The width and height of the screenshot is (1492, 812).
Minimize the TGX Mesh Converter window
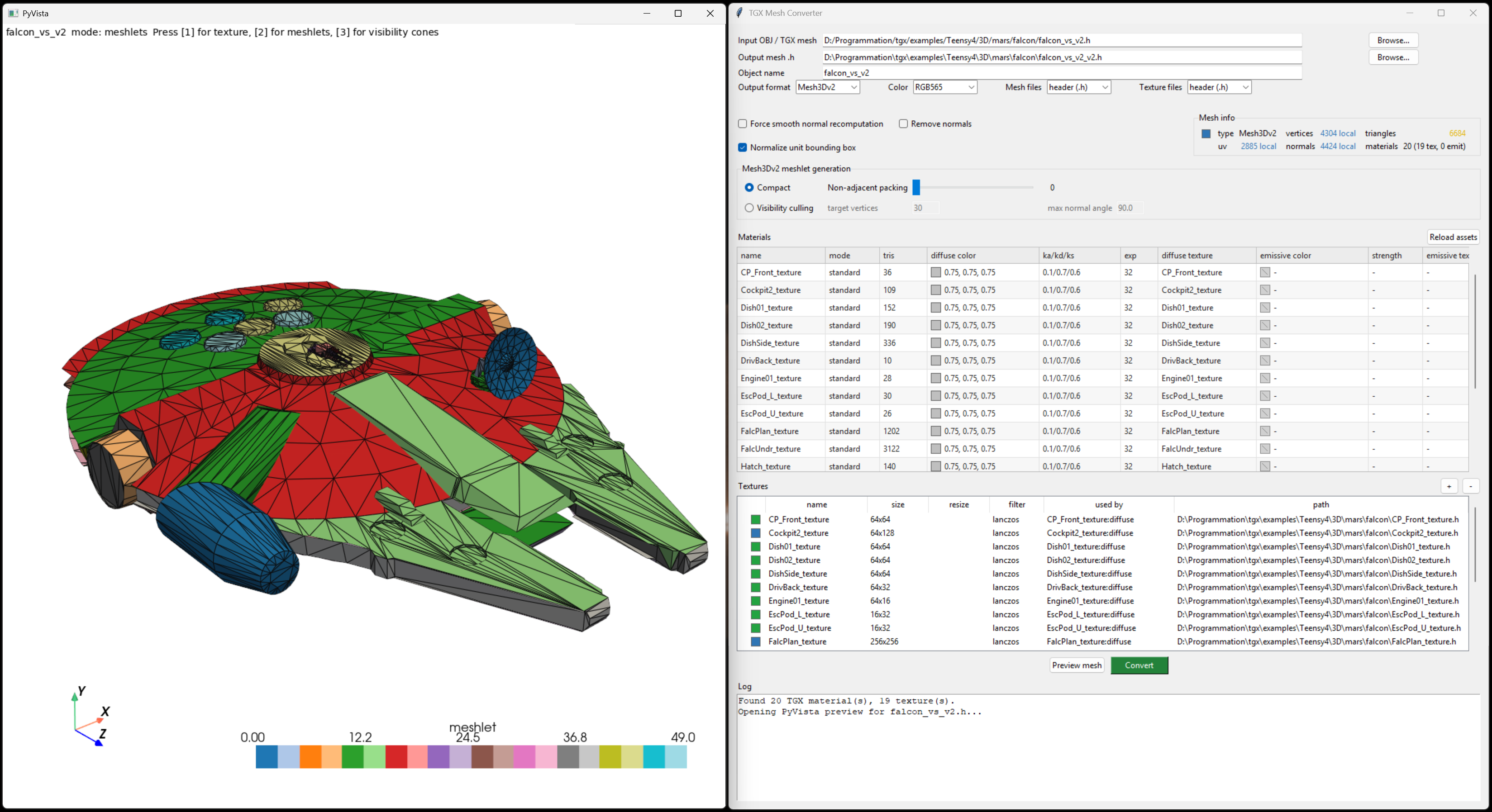1410,13
